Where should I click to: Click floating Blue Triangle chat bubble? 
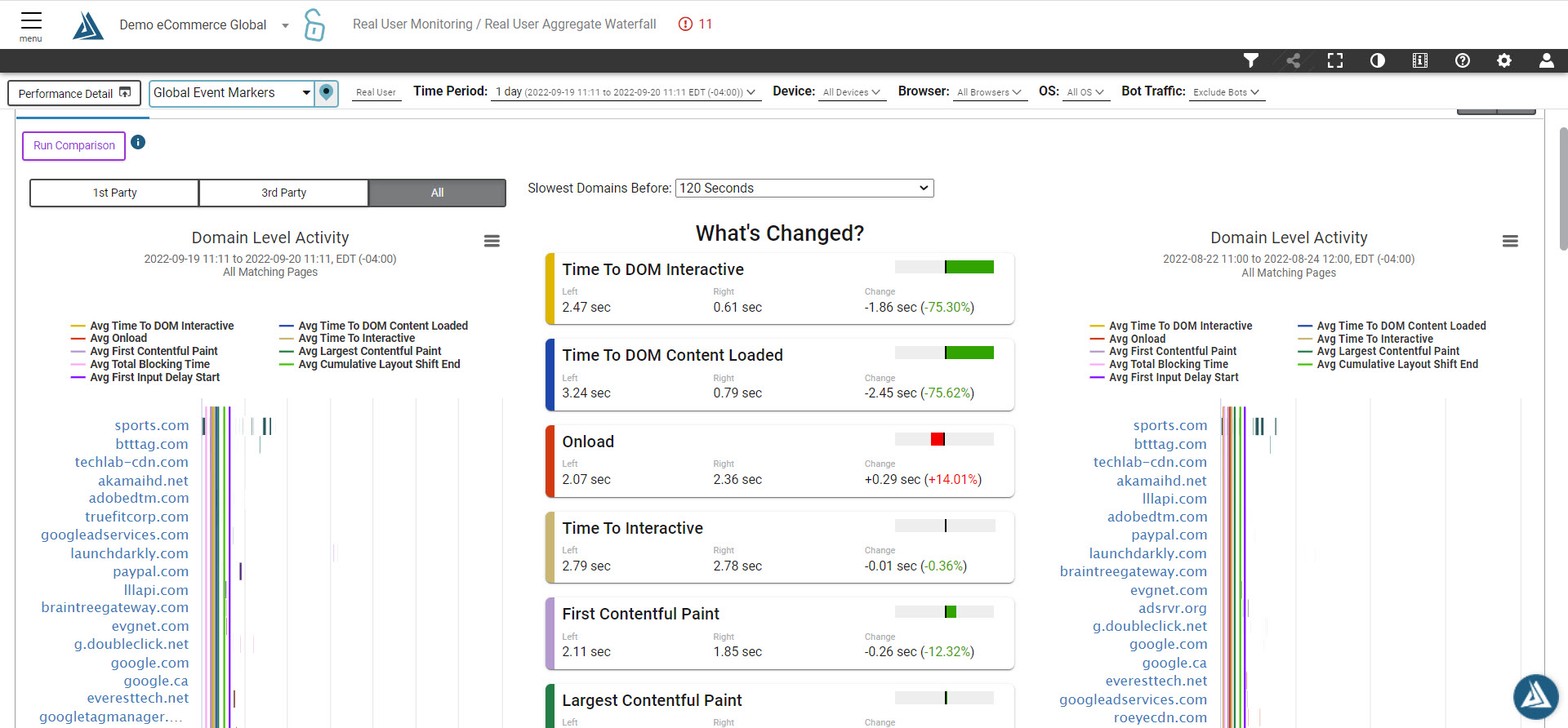pyautogui.click(x=1535, y=696)
